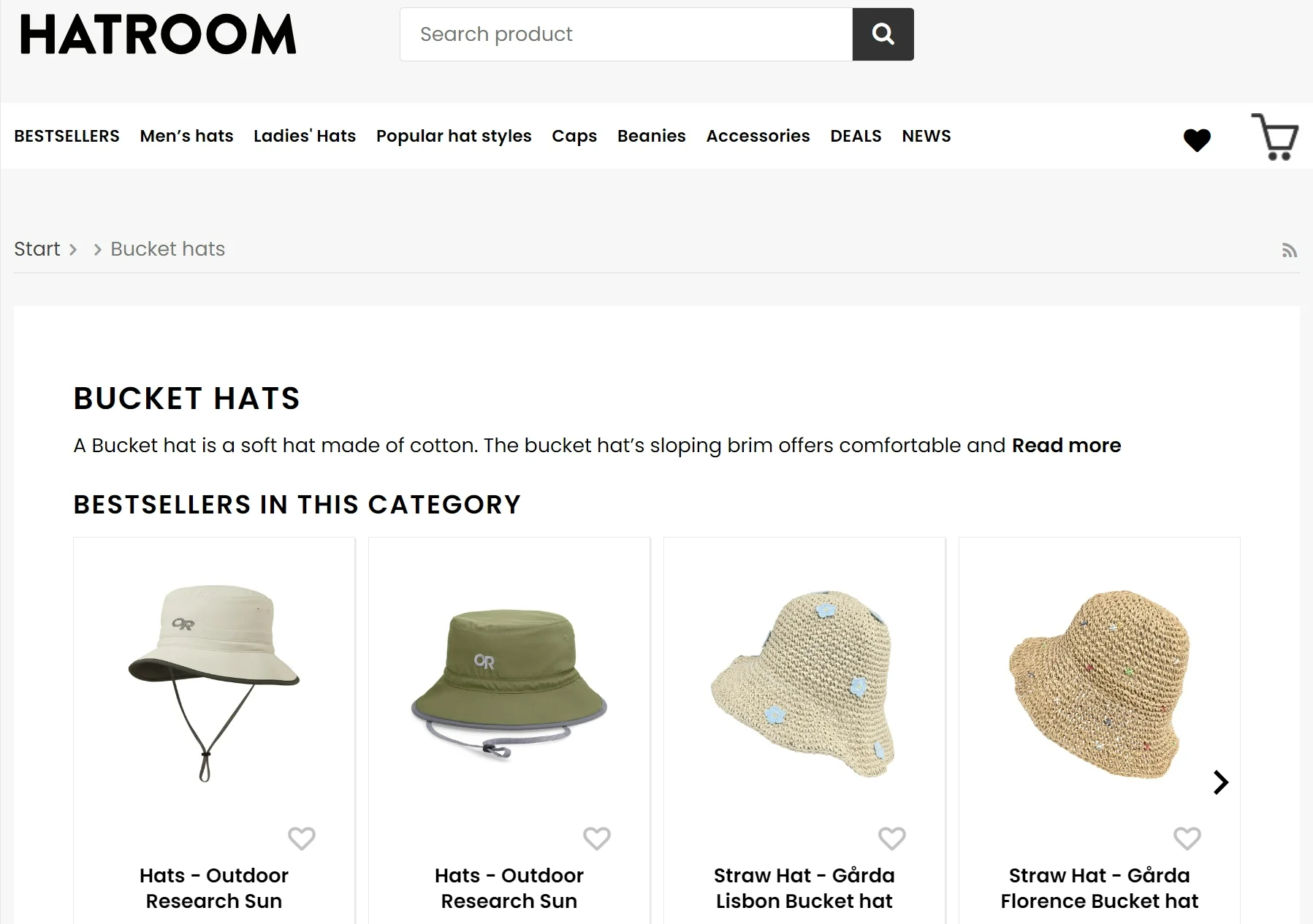Open the wishlist heart in header

[x=1197, y=139]
